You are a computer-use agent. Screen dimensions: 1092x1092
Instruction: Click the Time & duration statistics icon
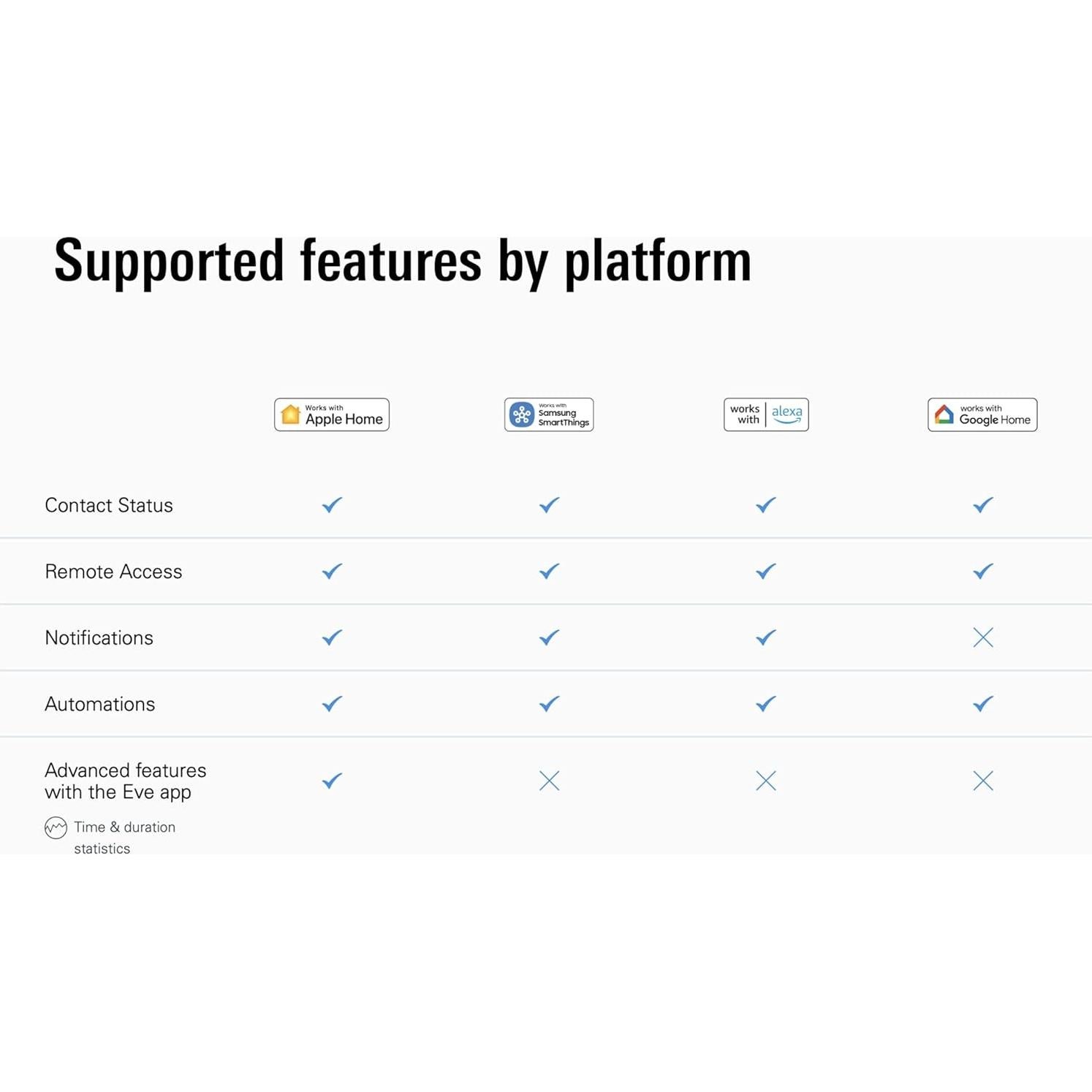coord(56,827)
